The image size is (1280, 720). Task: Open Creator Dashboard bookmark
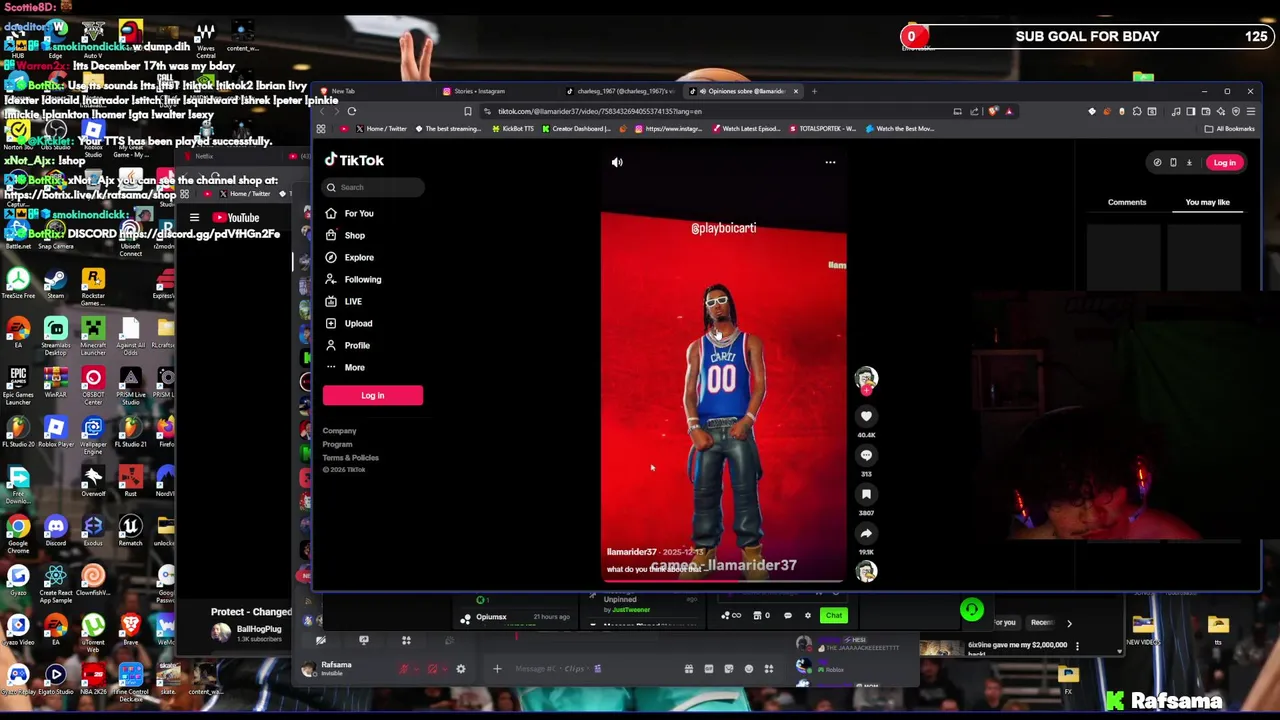[576, 129]
